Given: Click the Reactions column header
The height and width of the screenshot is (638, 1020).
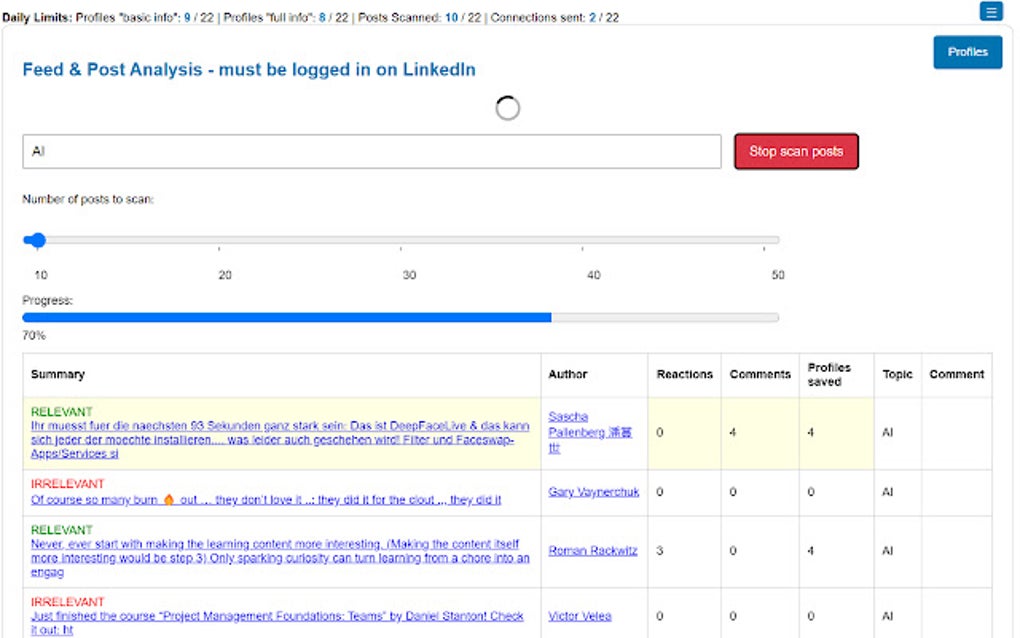Looking at the screenshot, I should [x=685, y=374].
